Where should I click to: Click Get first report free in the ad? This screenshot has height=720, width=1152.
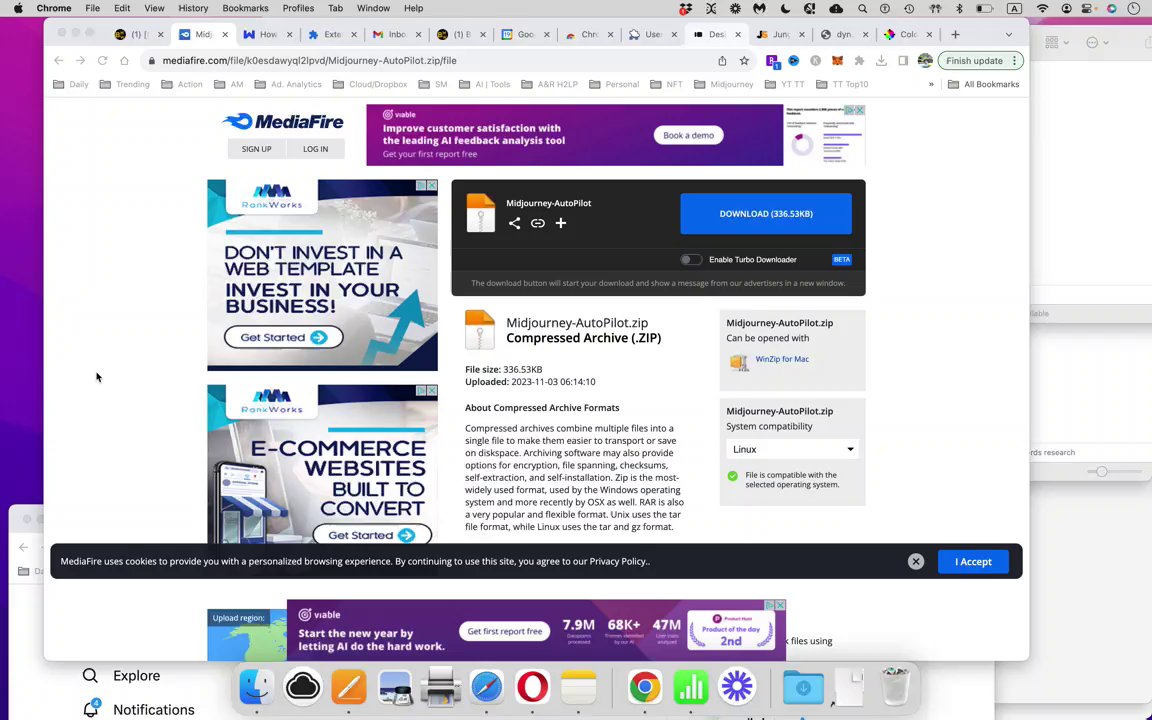[x=505, y=631]
